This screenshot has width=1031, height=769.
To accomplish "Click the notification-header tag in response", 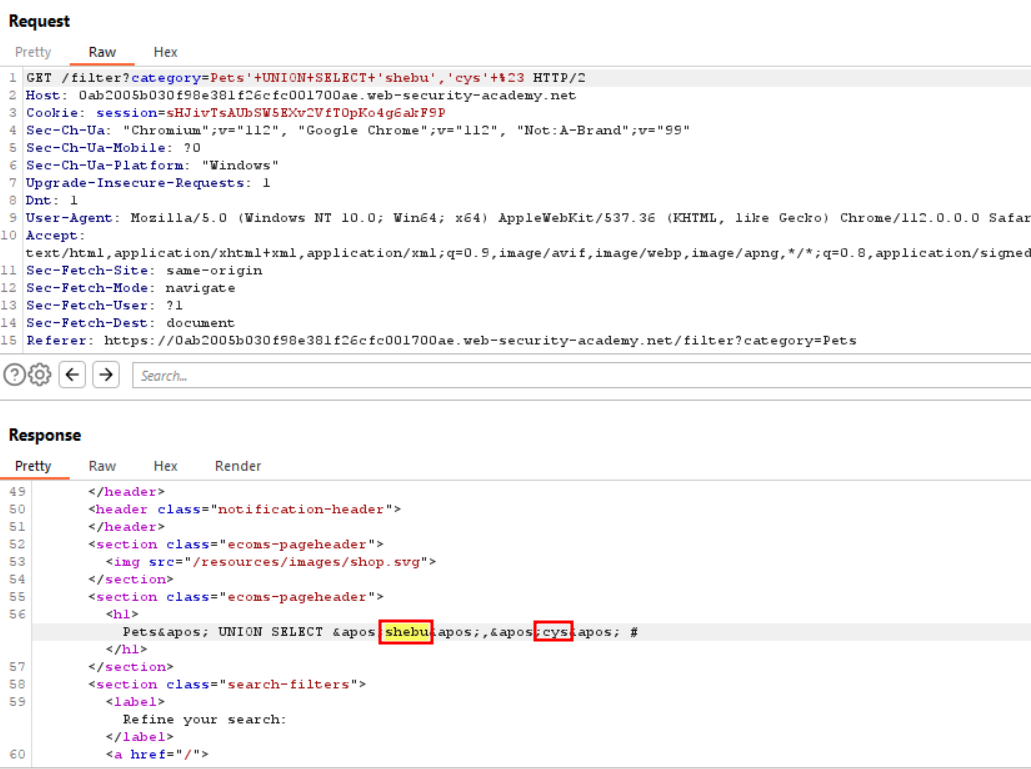I will (245, 509).
